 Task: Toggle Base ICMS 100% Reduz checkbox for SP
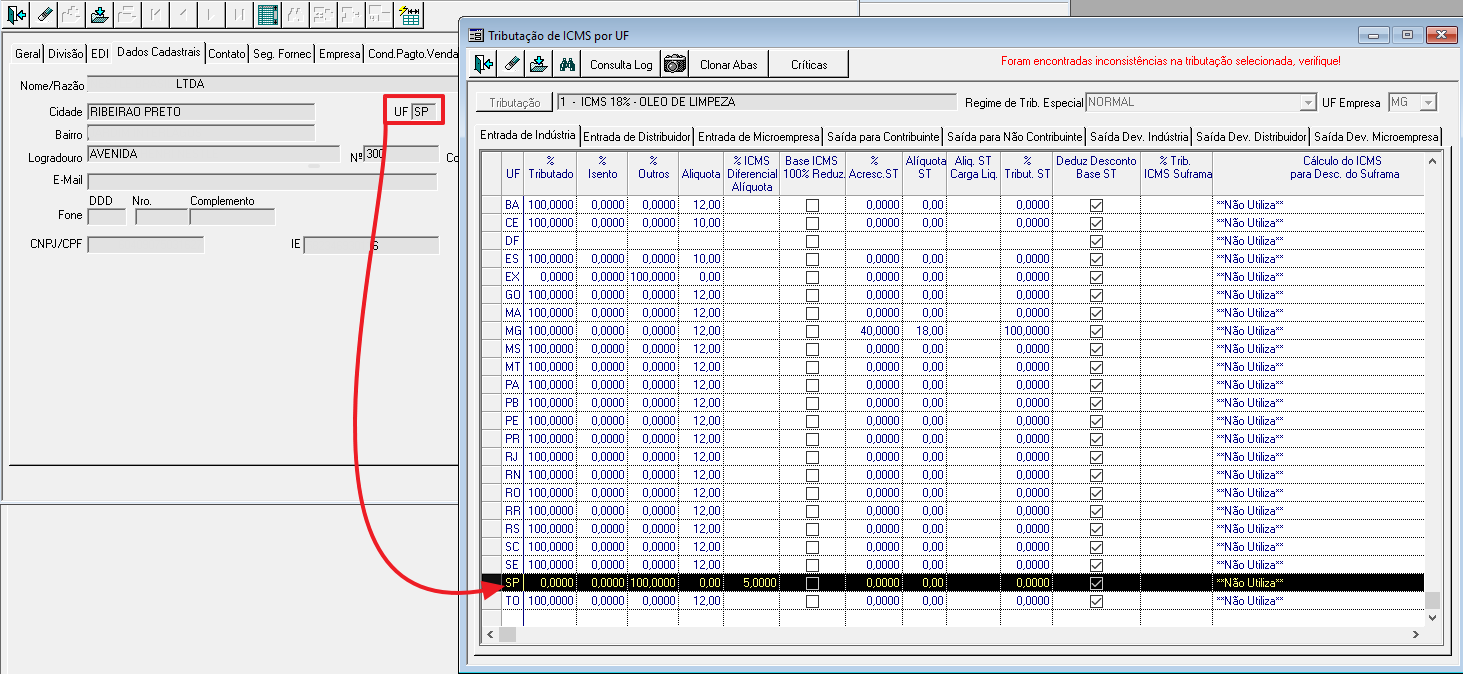[x=812, y=583]
